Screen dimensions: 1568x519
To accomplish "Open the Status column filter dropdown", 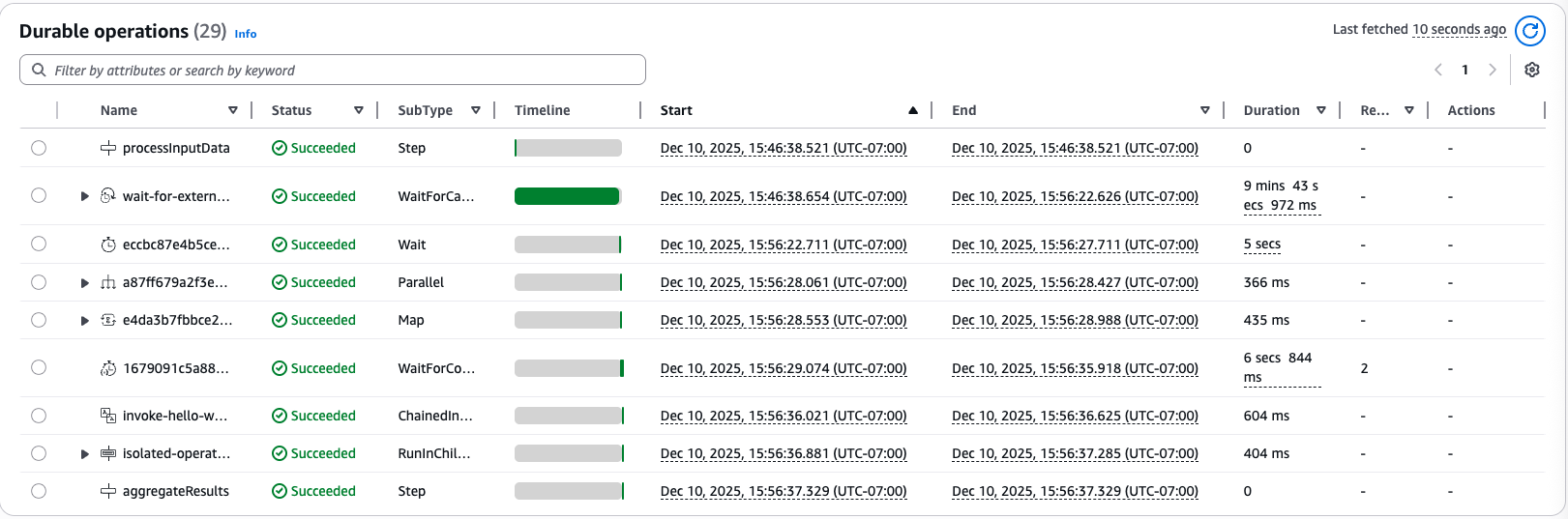I will pyautogui.click(x=359, y=110).
